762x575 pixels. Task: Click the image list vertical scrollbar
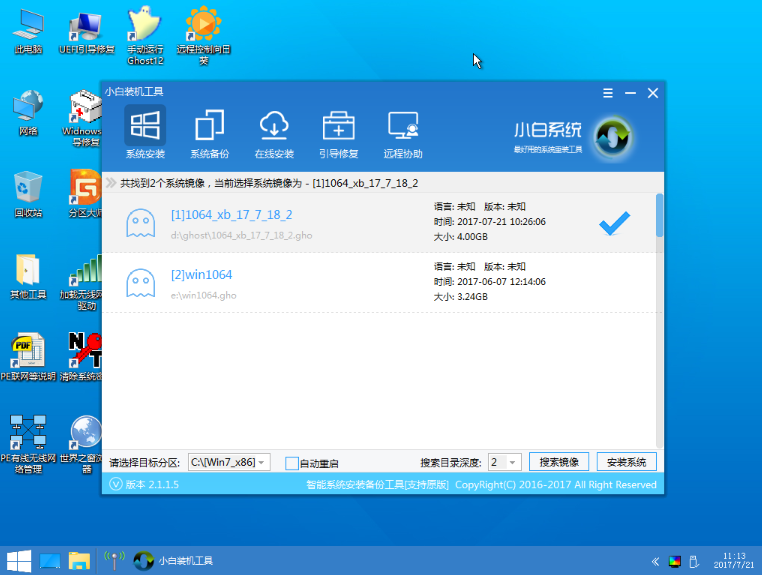pos(659,320)
